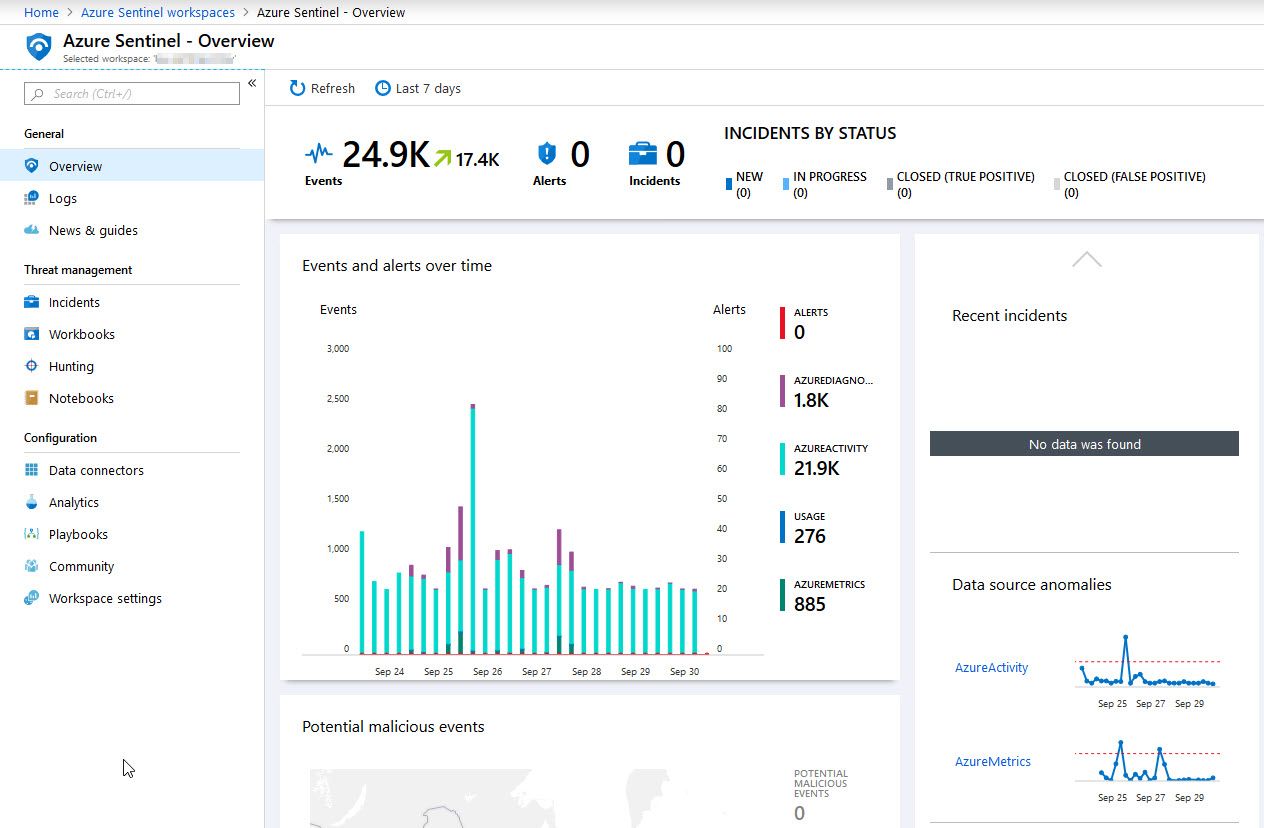Click the Refresh button
This screenshot has width=1264, height=828.
coord(321,88)
